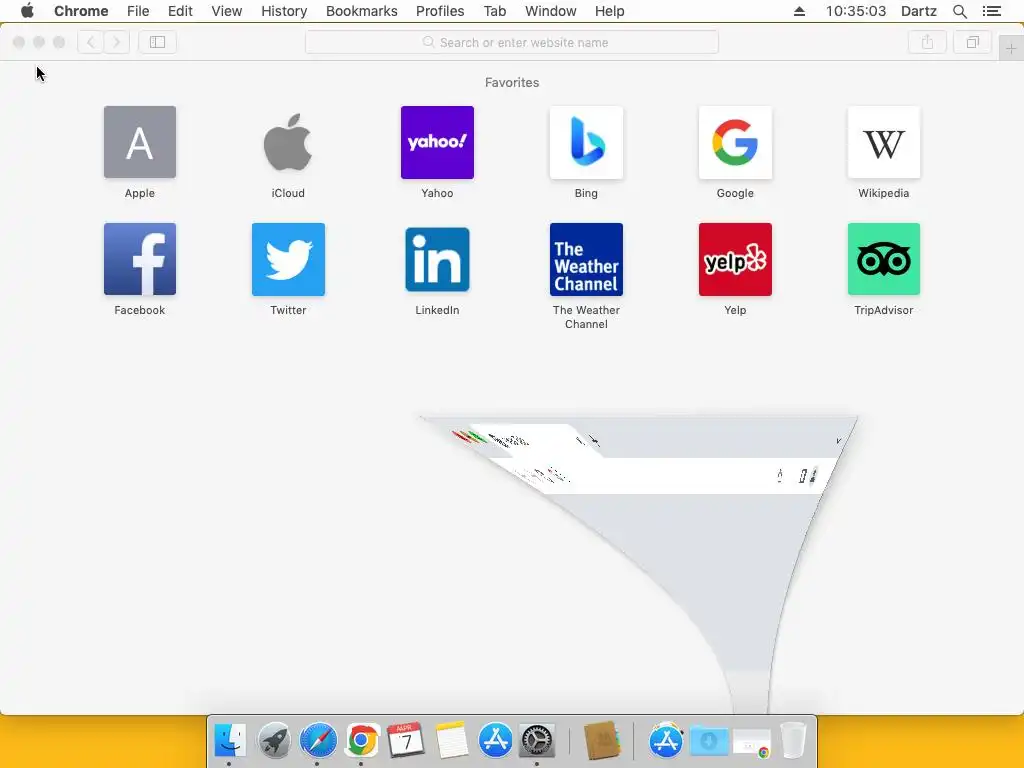Open the Edit menu
The height and width of the screenshot is (768, 1024).
pyautogui.click(x=180, y=11)
